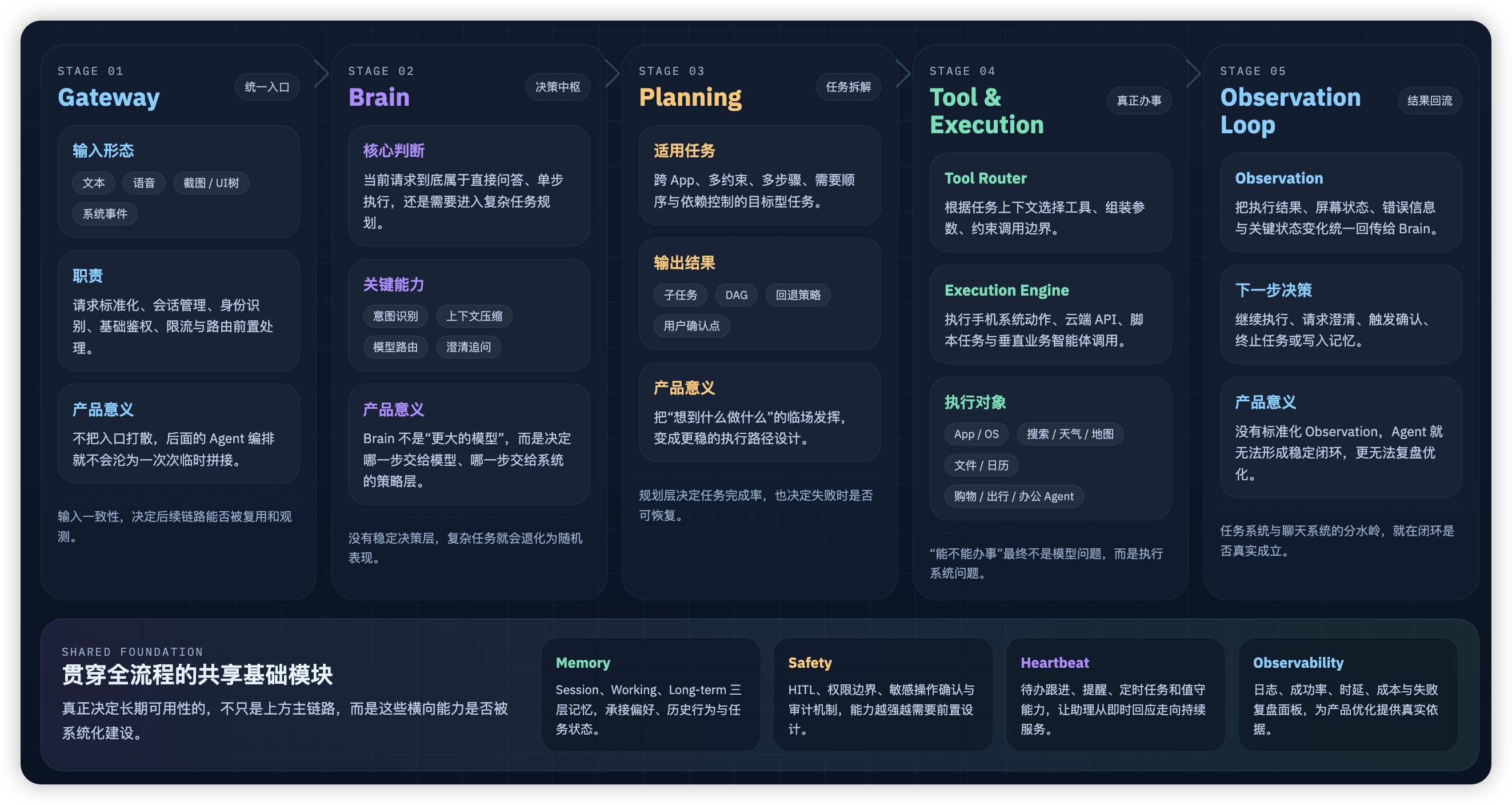Click chevron arrow between Planning and Tool & Execution

[904, 73]
